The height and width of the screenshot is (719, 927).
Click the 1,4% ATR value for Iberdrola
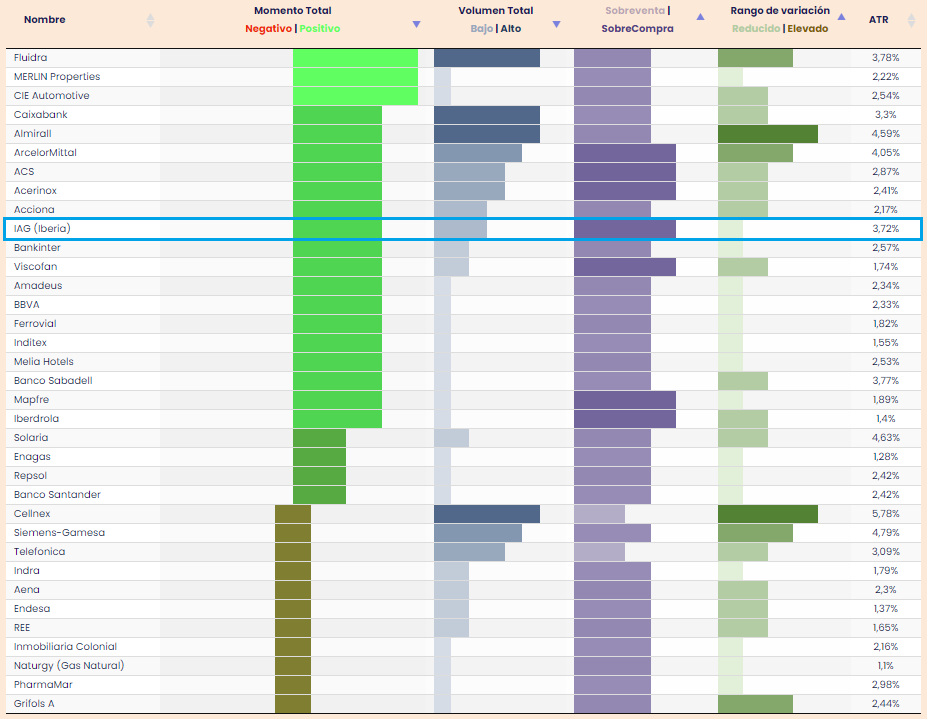pos(886,419)
